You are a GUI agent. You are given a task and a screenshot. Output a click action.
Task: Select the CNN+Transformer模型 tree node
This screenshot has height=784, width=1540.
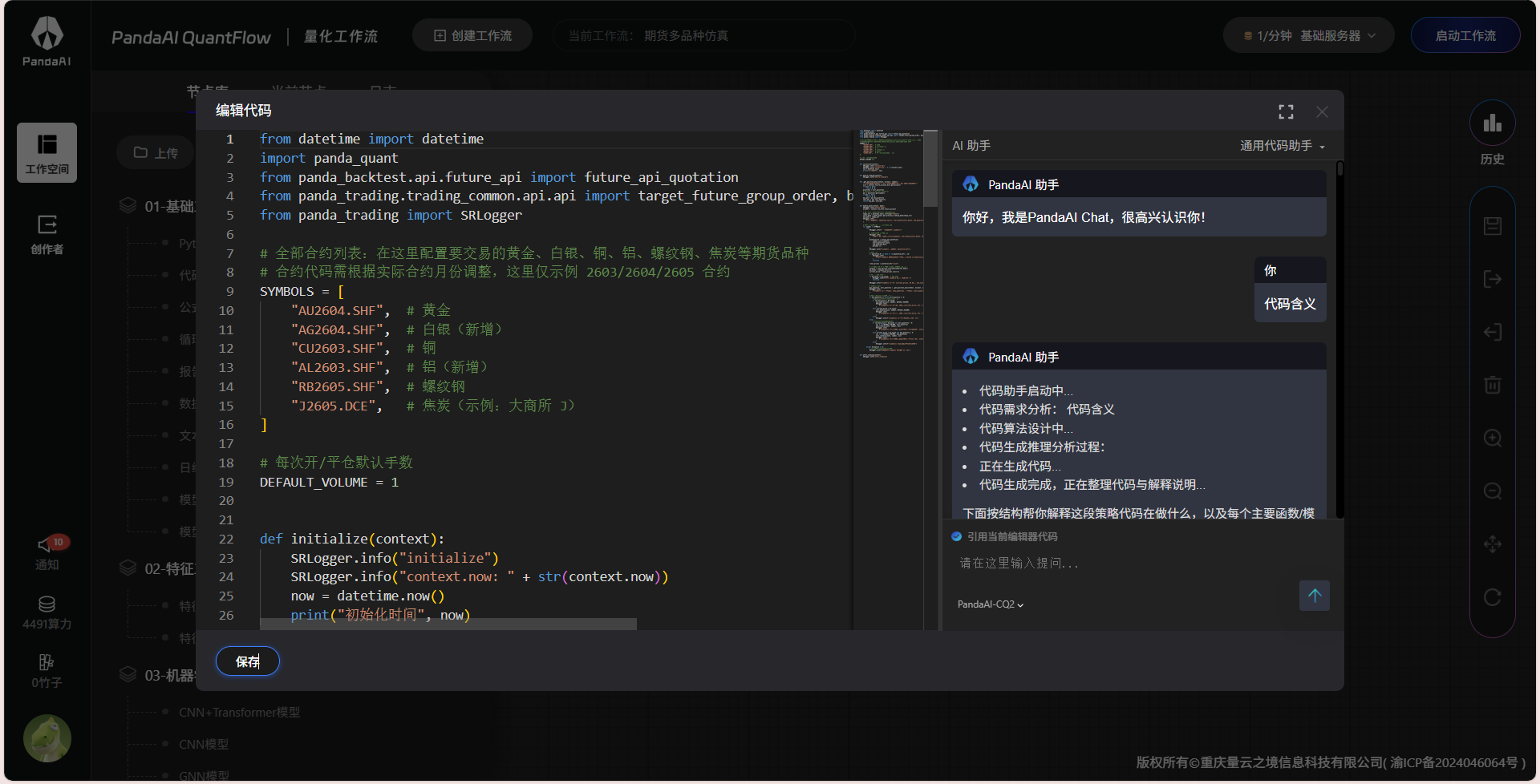pos(239,712)
